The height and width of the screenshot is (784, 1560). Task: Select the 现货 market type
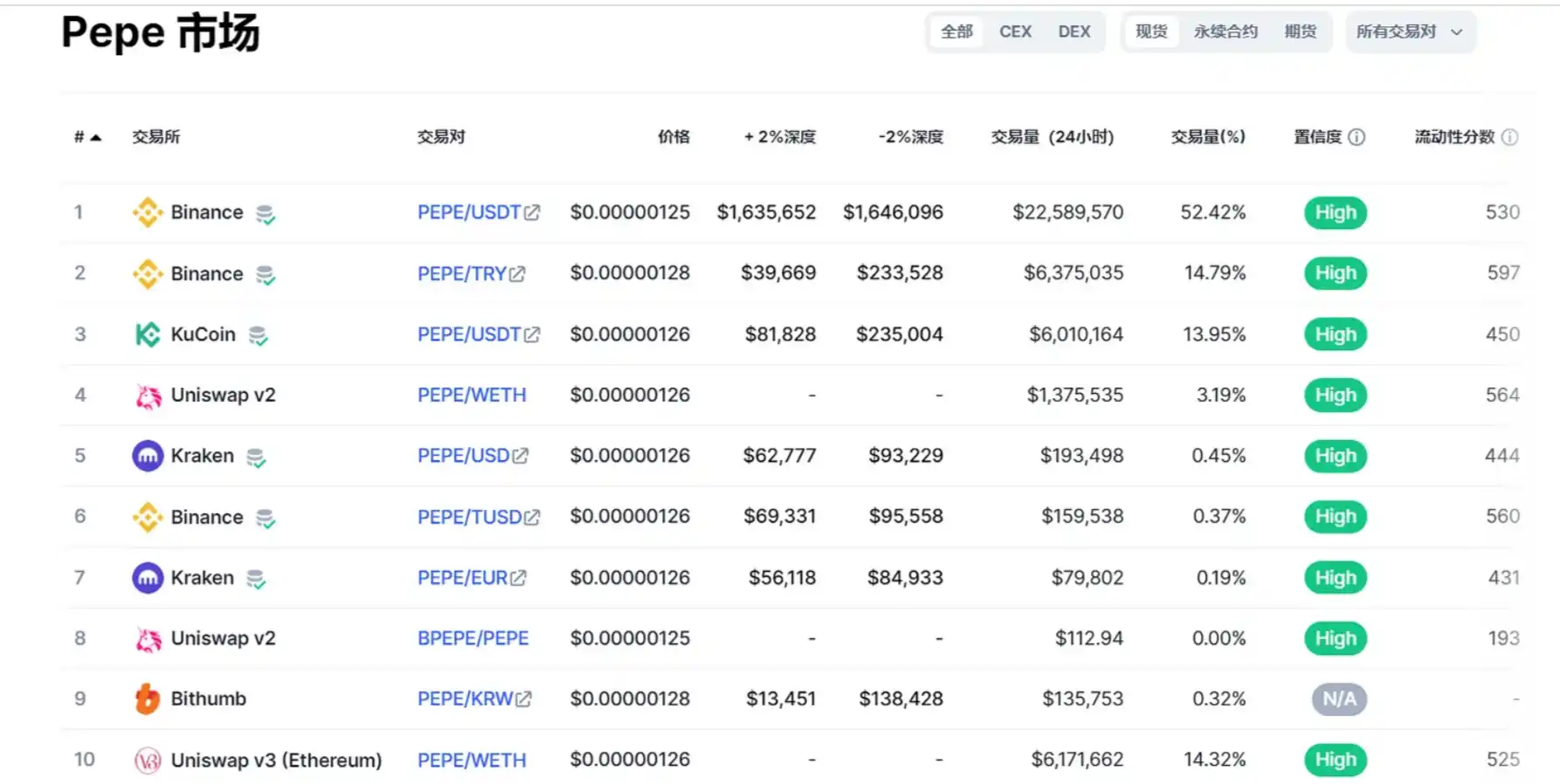tap(1150, 31)
